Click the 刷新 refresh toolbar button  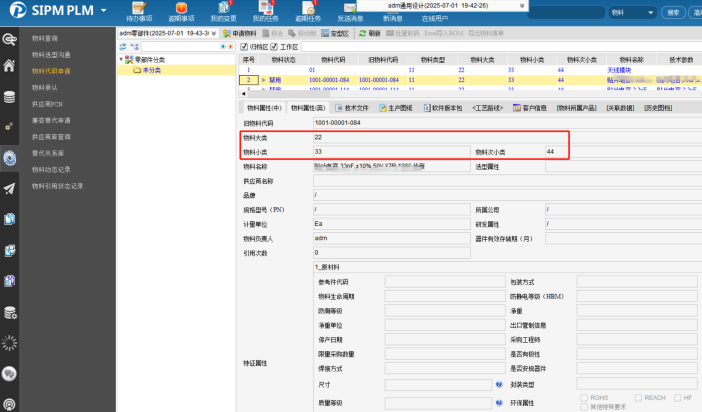[x=370, y=34]
